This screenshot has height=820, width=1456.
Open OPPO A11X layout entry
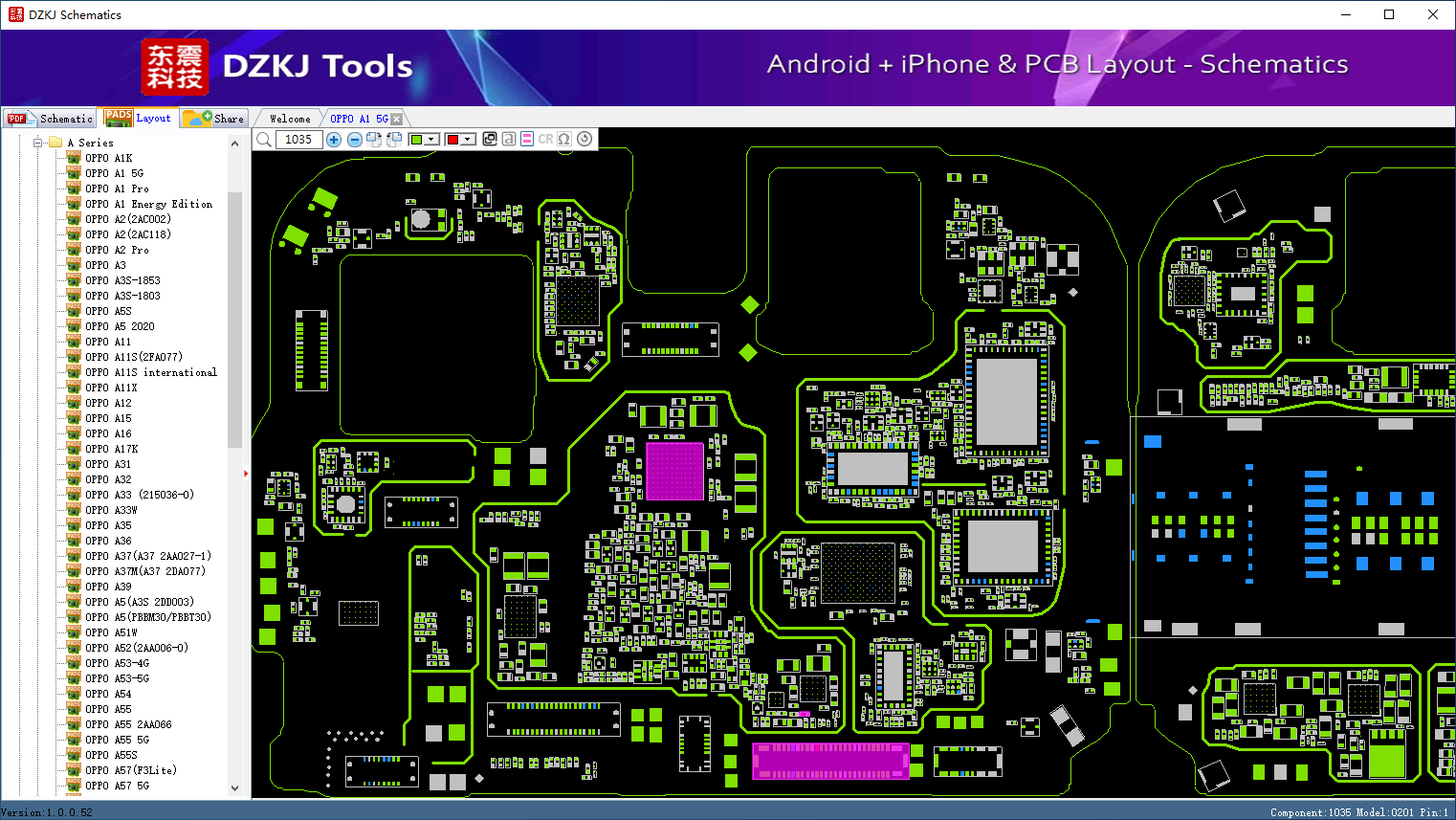(111, 388)
